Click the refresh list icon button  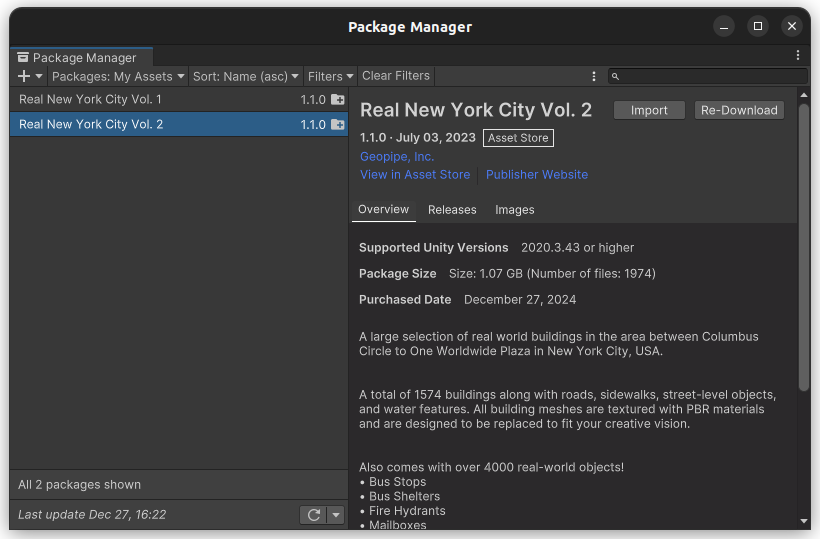[x=313, y=515]
